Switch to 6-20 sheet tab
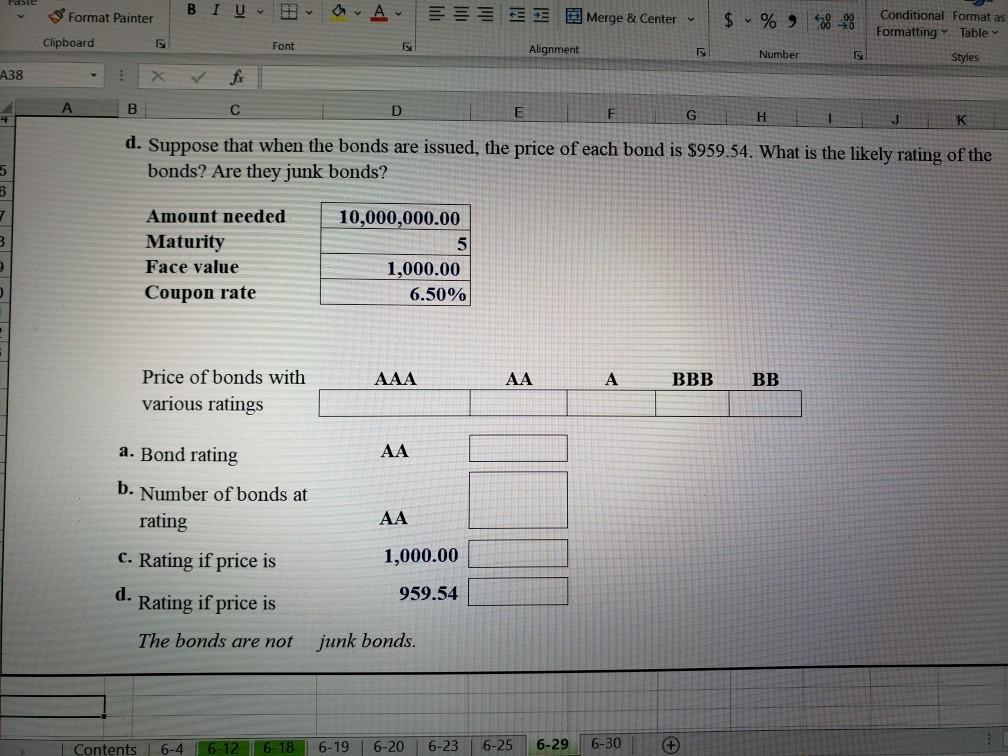This screenshot has height=756, width=1008. (389, 746)
